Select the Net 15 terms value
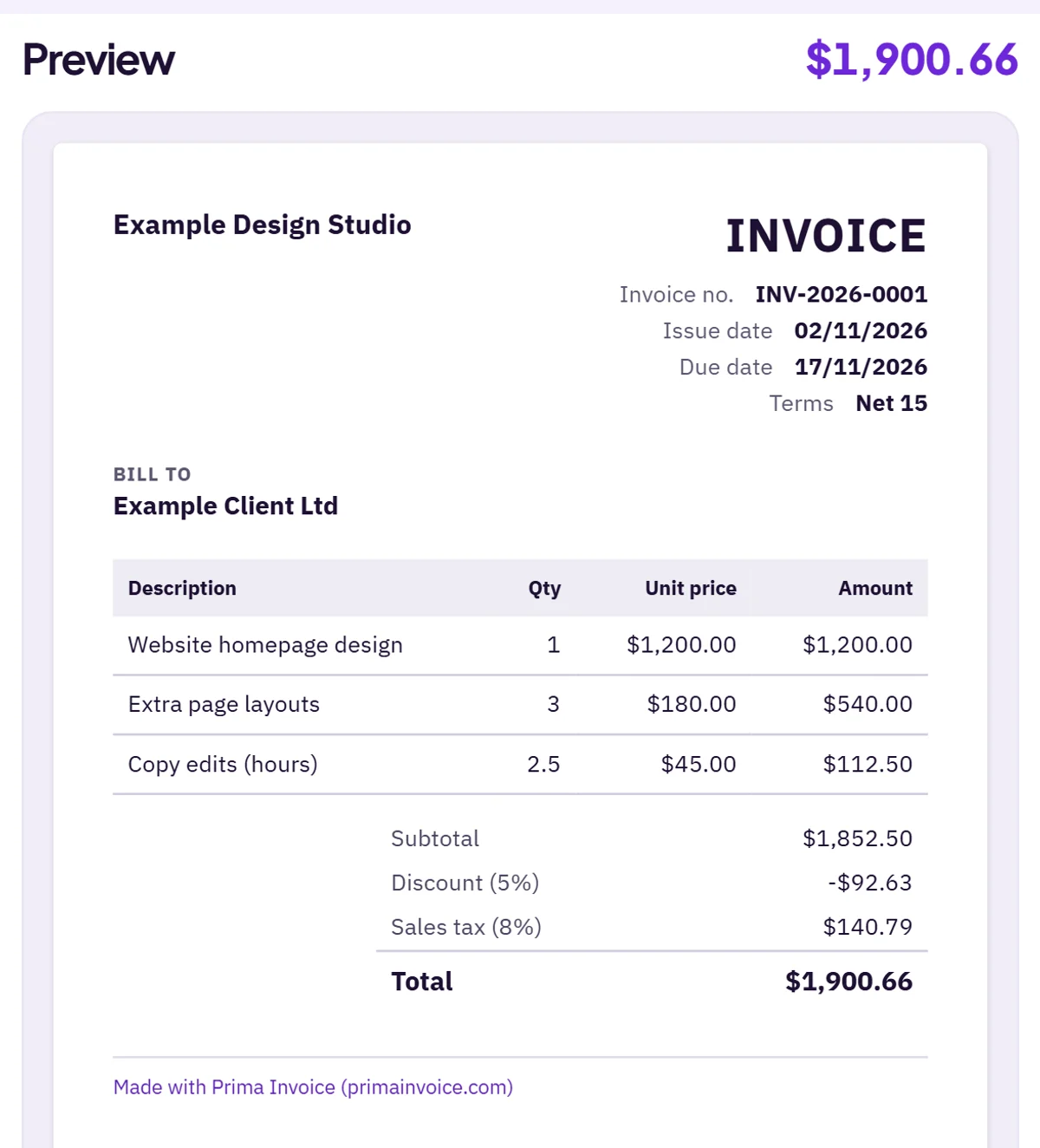This screenshot has height=1148, width=1040. (x=891, y=403)
